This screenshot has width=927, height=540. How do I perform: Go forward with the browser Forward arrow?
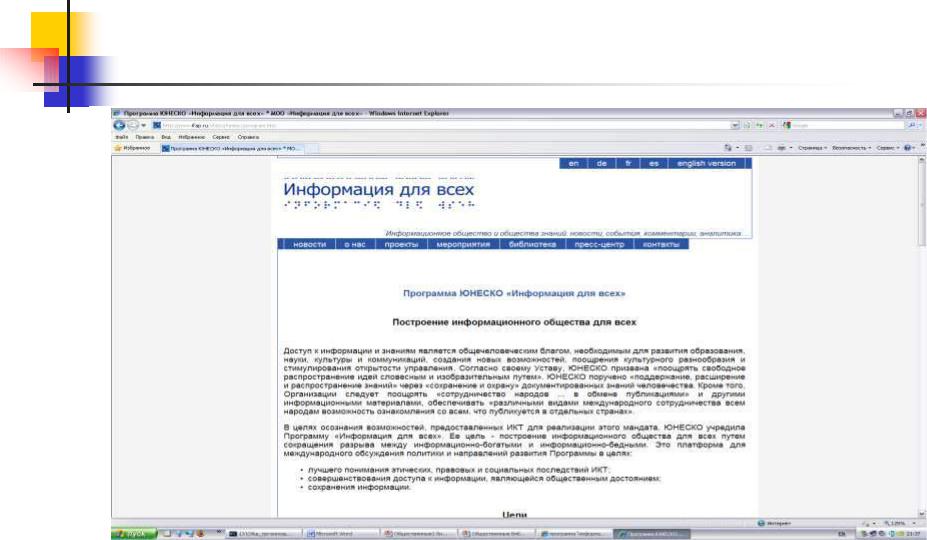coord(133,125)
